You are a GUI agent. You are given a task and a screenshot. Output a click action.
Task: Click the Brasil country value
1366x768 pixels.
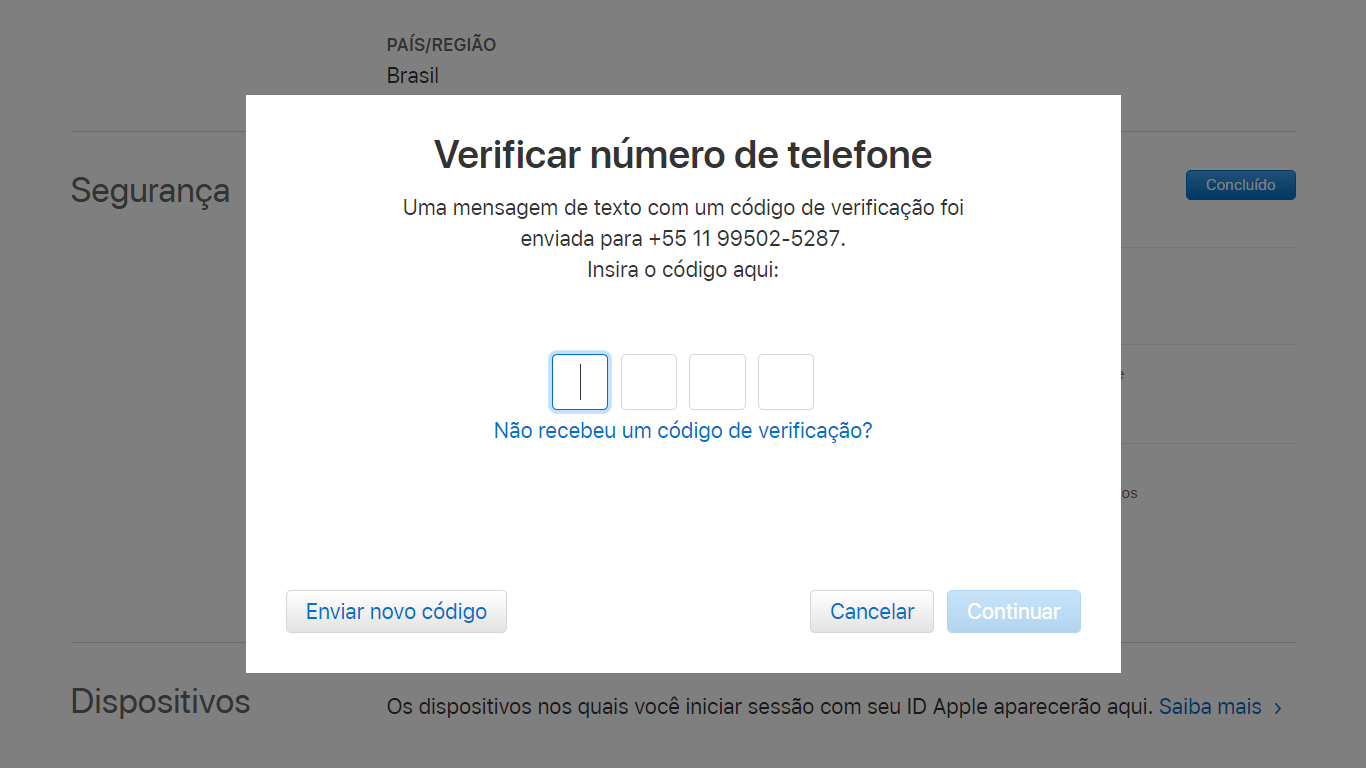(x=413, y=76)
